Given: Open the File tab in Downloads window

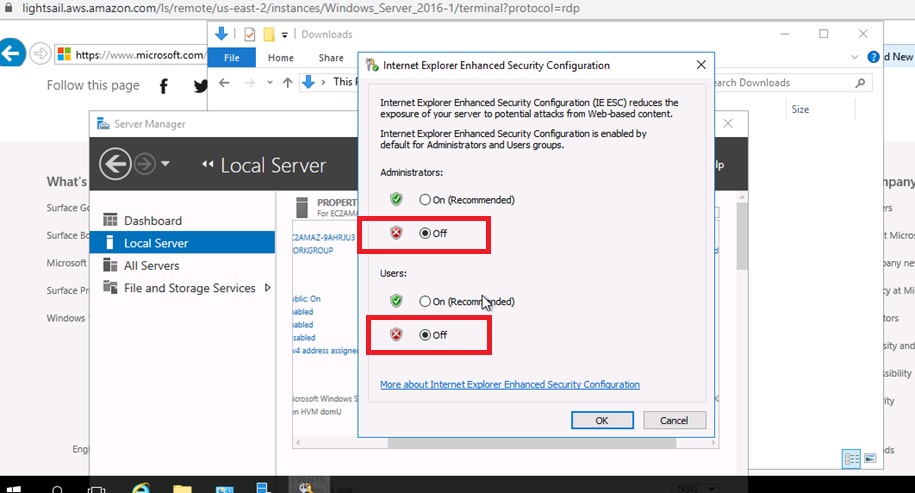Looking at the screenshot, I should click(232, 58).
